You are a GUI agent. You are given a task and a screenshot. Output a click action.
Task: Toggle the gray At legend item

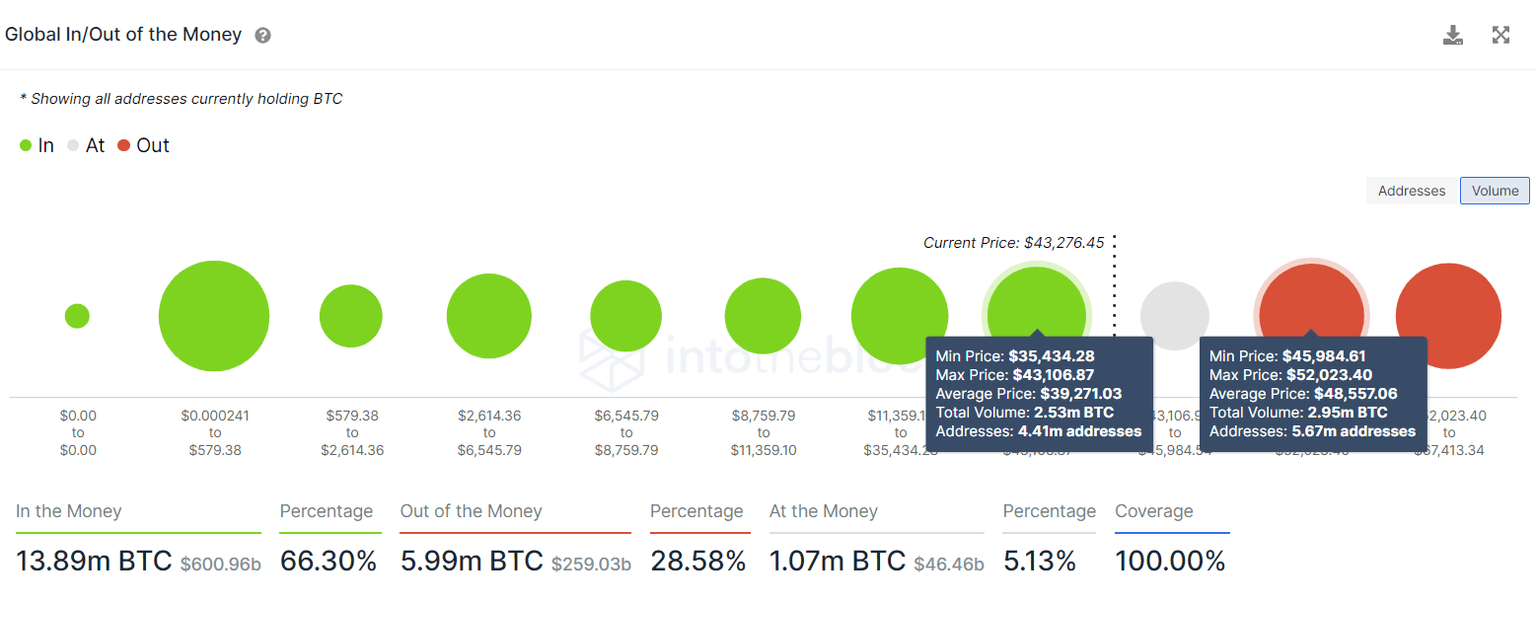pos(86,146)
